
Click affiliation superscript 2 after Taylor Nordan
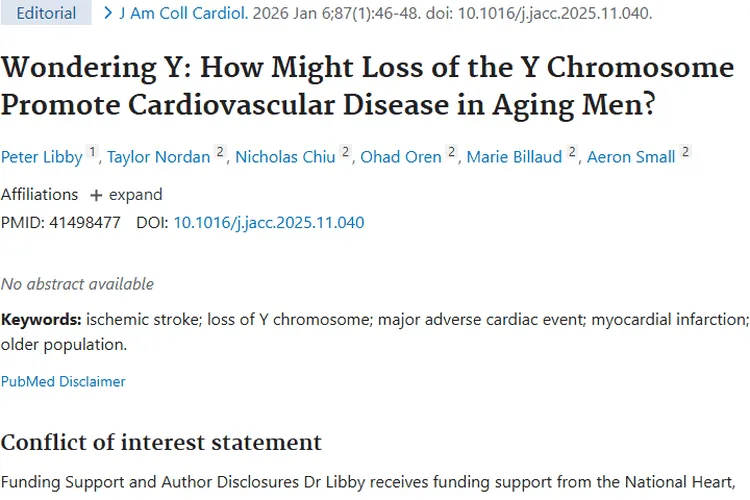point(221,152)
